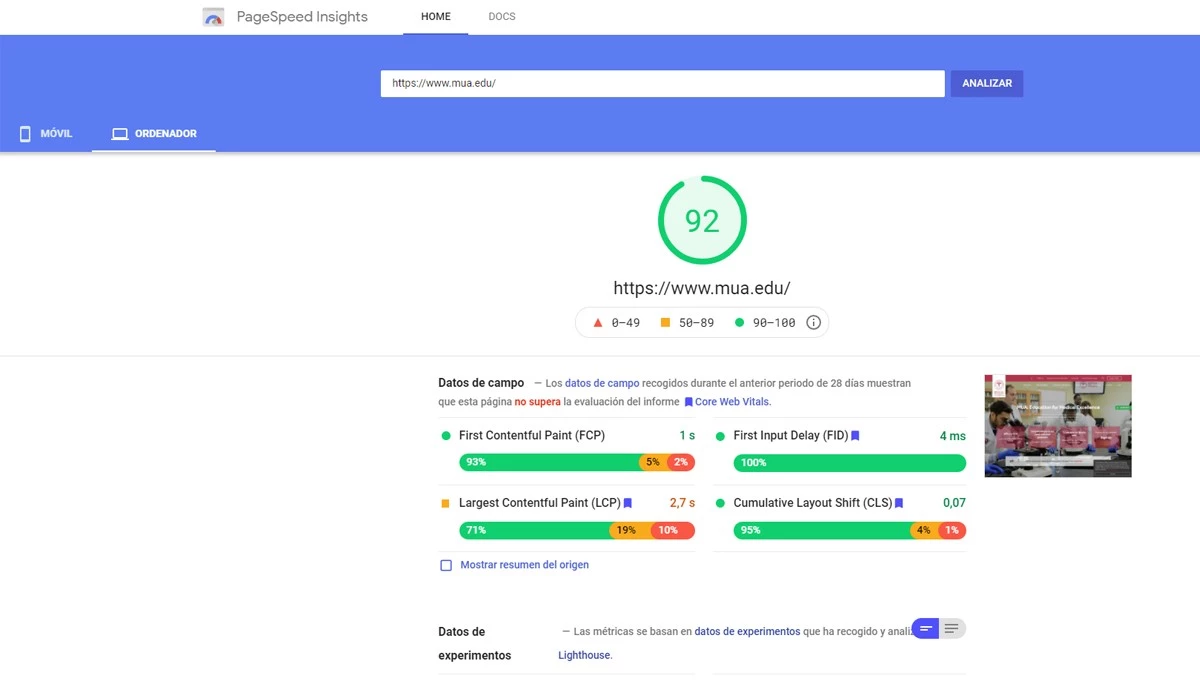Viewport: 1200px width, 685px height.
Task: Click the https://www.mua.edu/ heading below the score
Action: 702,288
